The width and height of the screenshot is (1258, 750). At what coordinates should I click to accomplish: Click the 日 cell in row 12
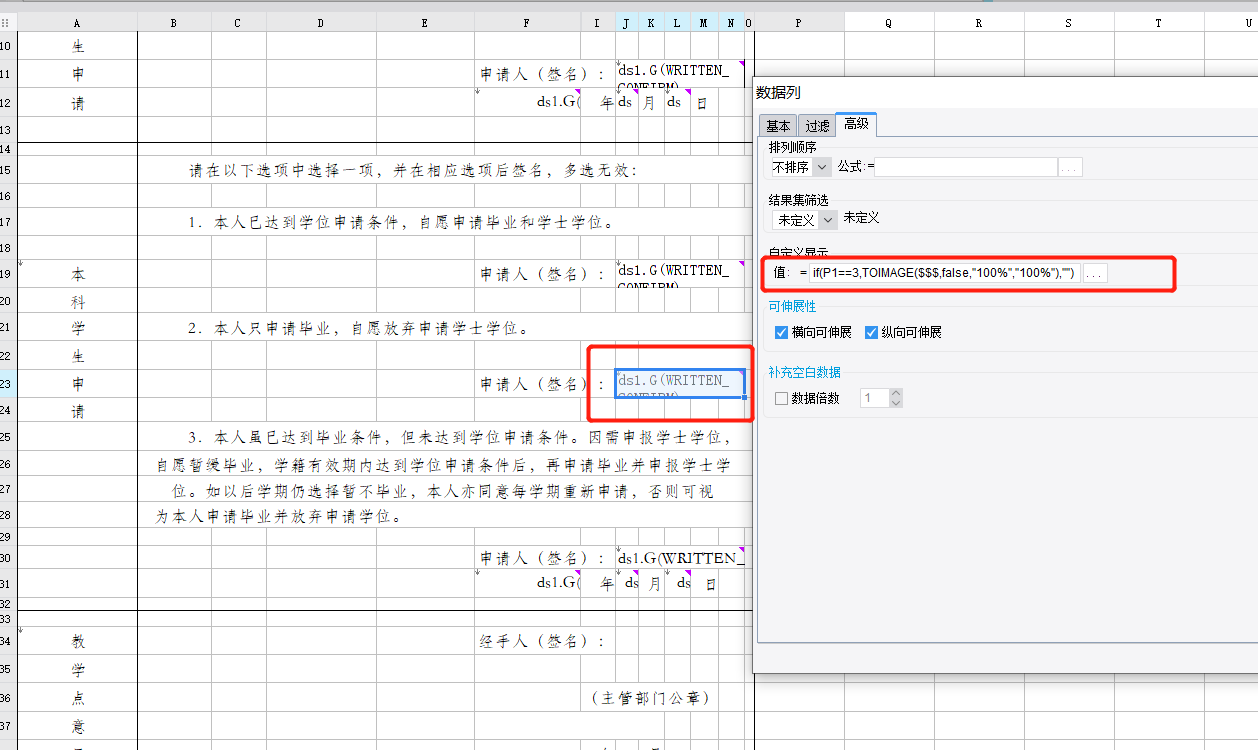pyautogui.click(x=702, y=102)
